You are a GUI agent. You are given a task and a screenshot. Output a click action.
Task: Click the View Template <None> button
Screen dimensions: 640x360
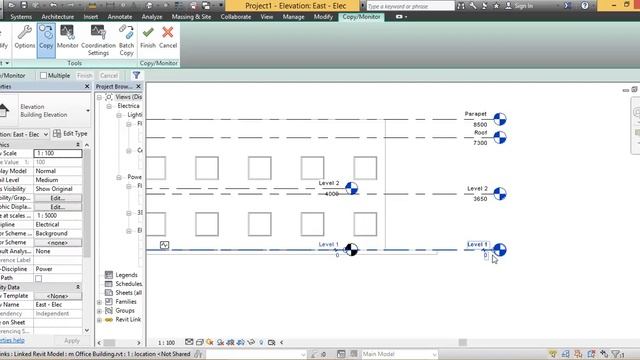[x=58, y=296]
